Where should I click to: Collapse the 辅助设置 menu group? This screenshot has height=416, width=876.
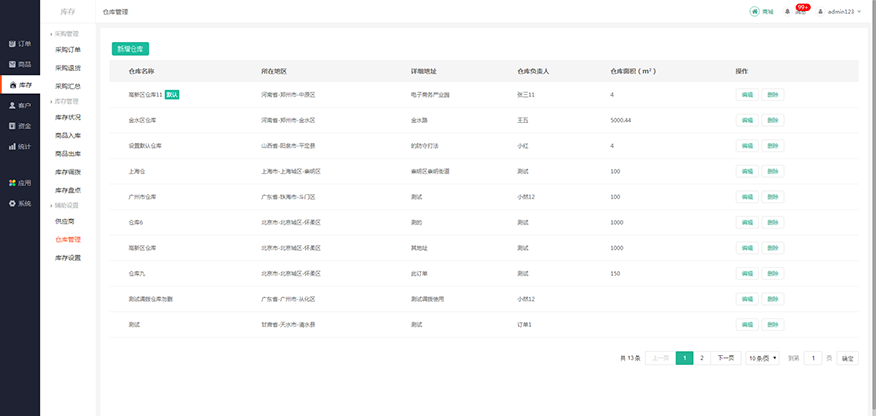point(66,205)
